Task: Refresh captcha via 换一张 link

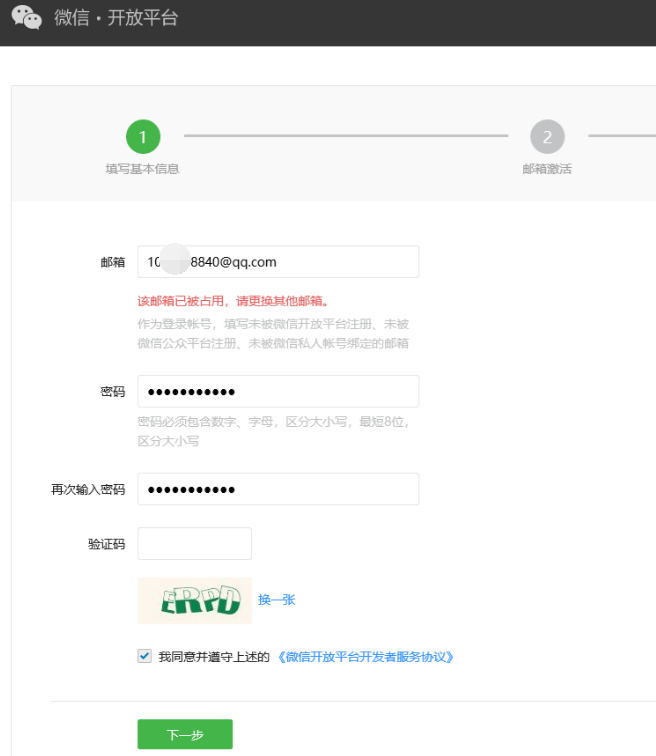Action: pyautogui.click(x=276, y=600)
